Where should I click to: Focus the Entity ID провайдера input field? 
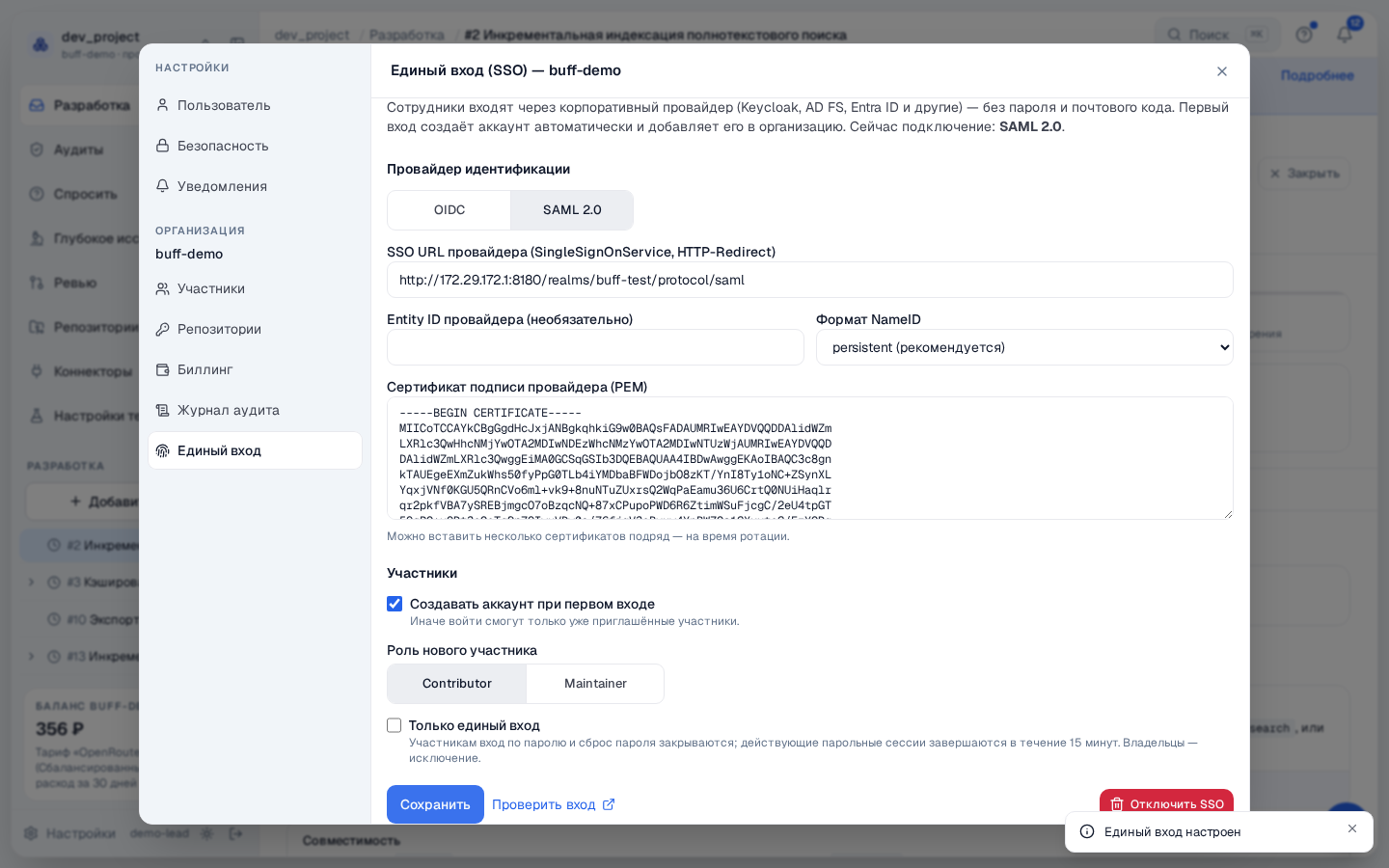(x=595, y=347)
